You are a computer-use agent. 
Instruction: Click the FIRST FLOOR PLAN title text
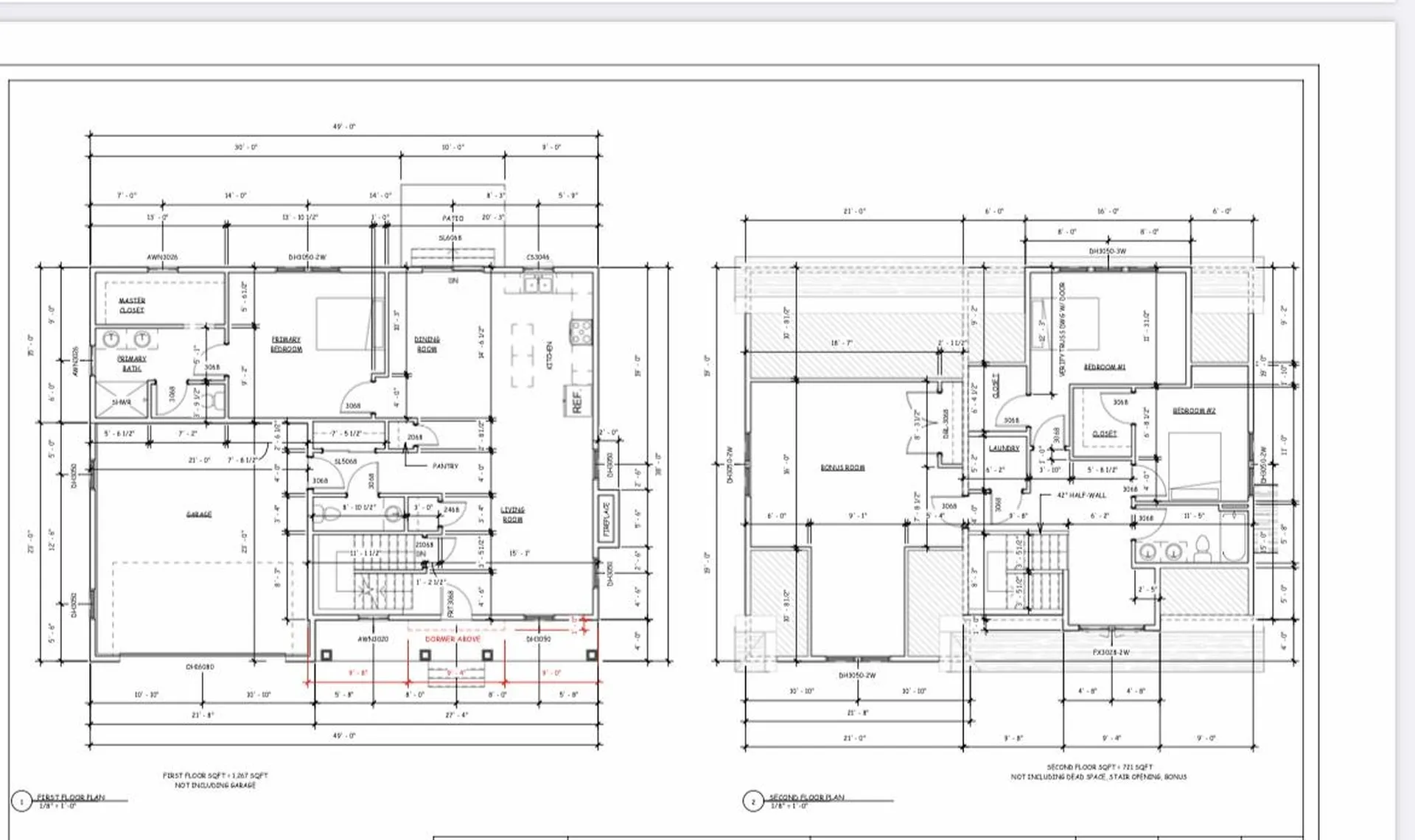(71, 797)
